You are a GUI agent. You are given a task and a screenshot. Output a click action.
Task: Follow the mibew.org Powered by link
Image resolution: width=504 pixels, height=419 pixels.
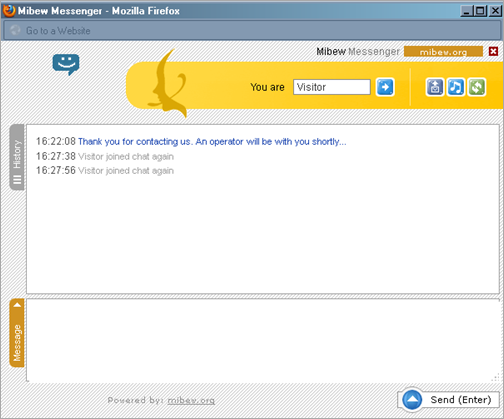coord(191,400)
